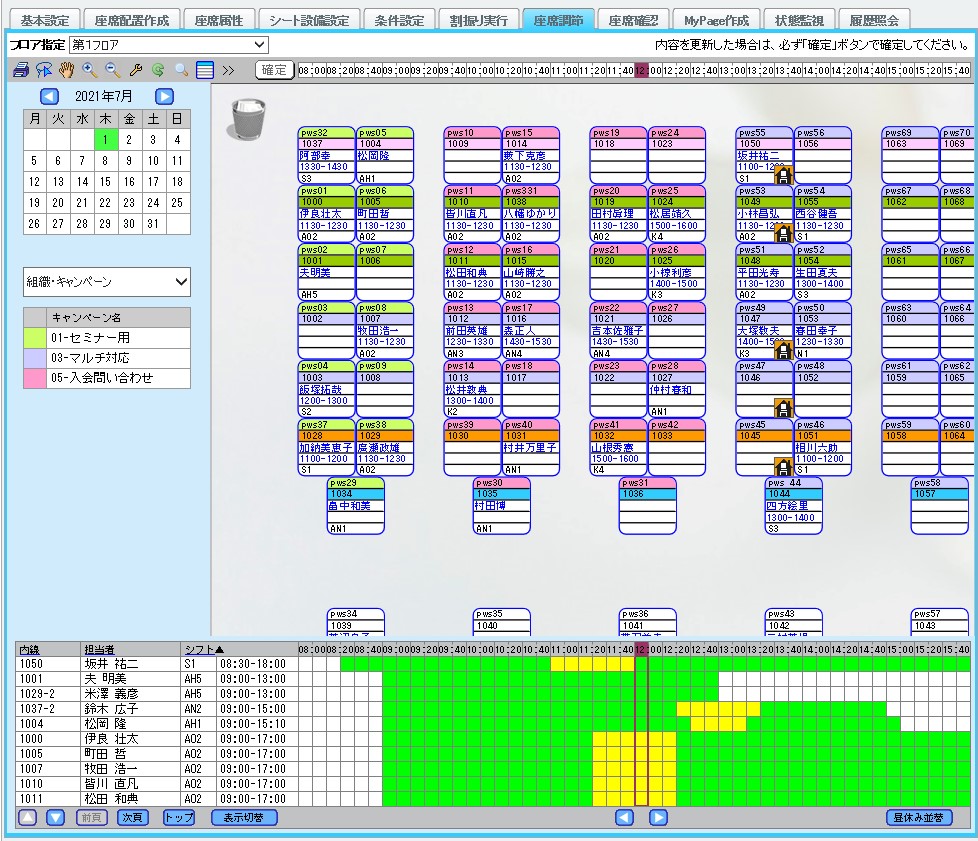
Task: Select the row for 坂井 祐二
Action: (493, 664)
